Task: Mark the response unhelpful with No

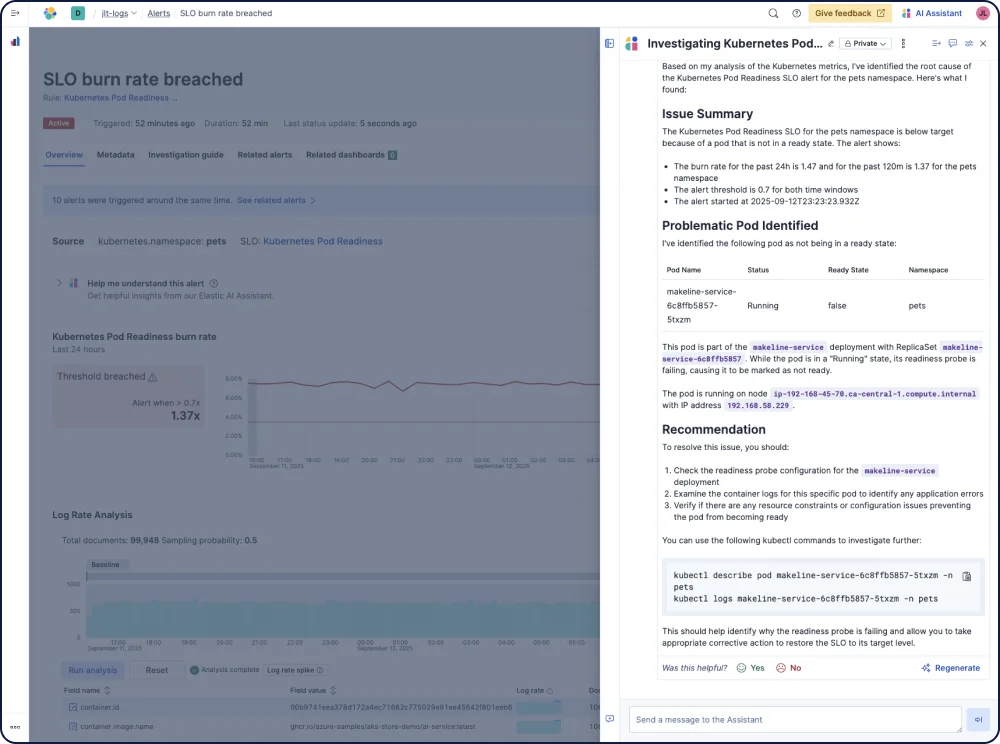Action: pyautogui.click(x=788, y=668)
